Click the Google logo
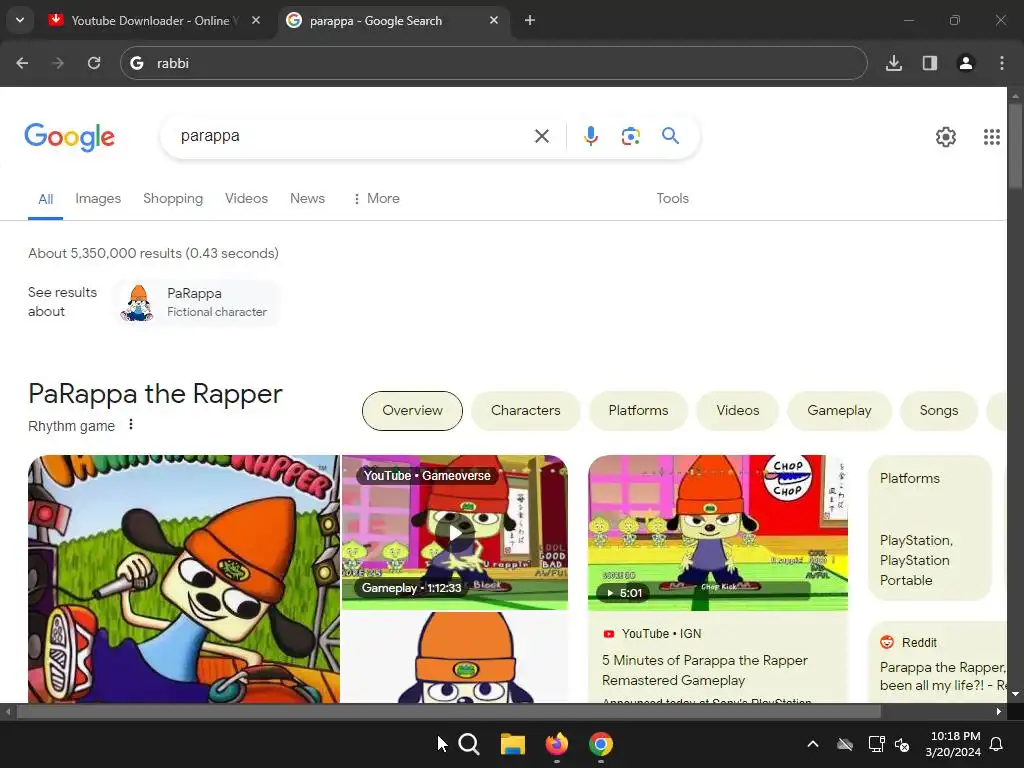 click(70, 137)
